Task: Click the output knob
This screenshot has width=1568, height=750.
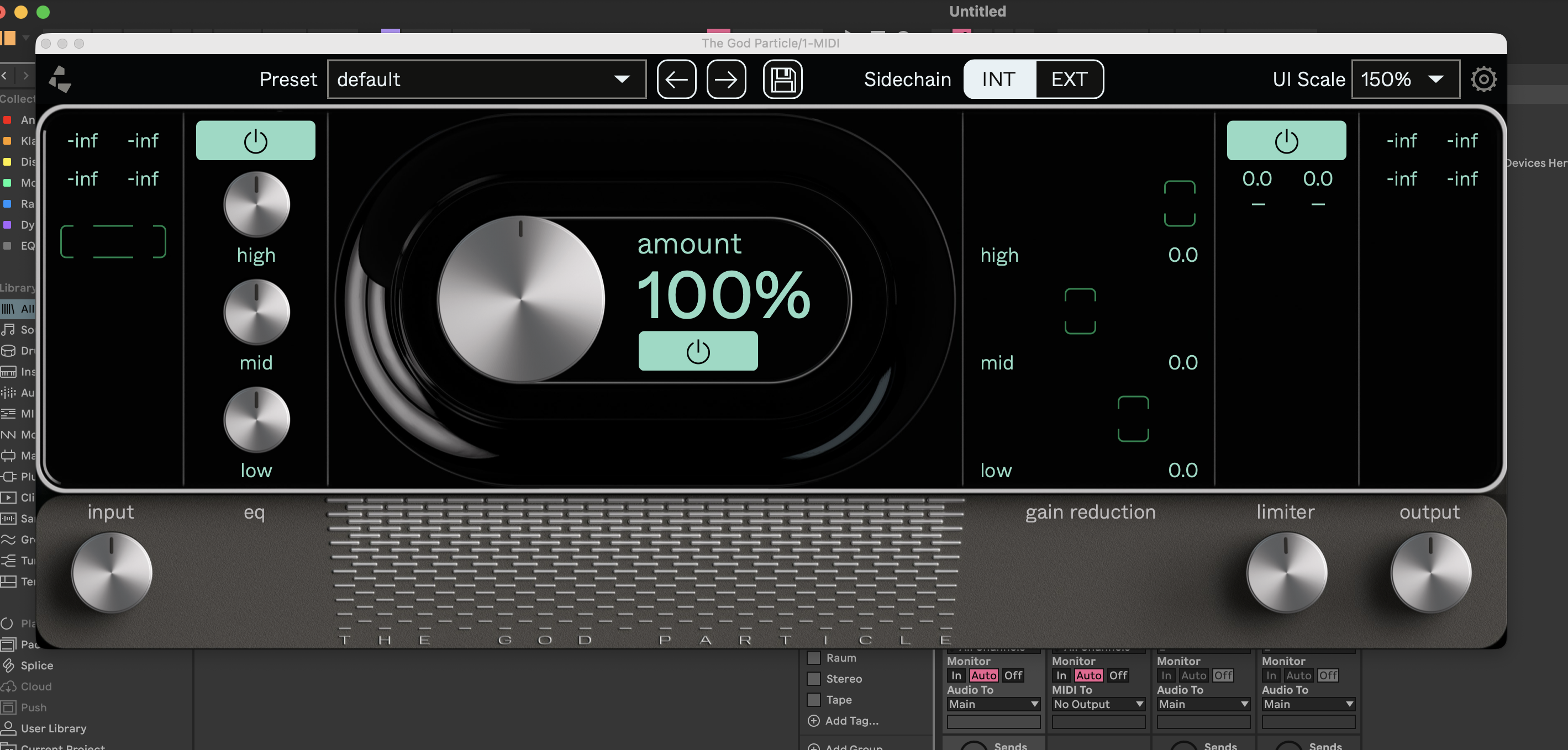Action: [1430, 572]
